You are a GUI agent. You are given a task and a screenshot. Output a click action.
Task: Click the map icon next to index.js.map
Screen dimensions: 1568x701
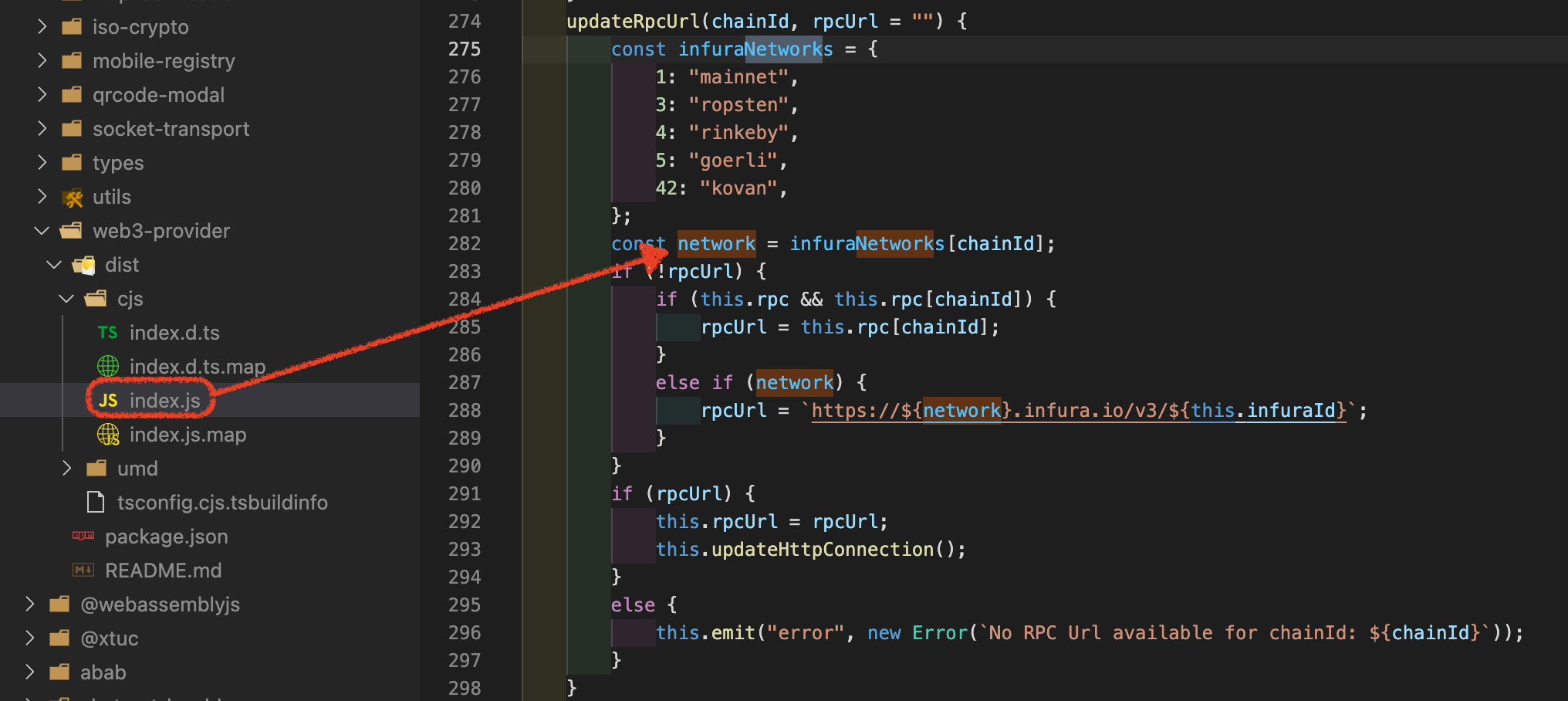tap(107, 435)
